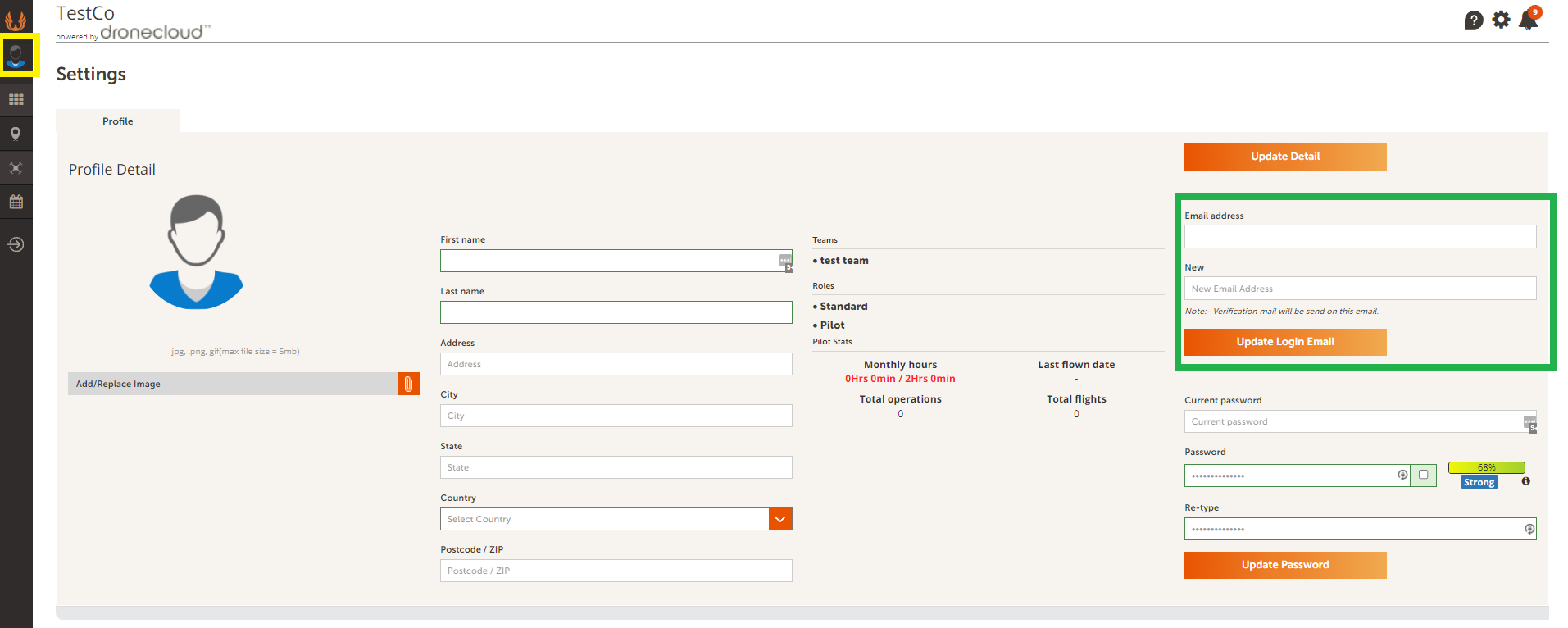This screenshot has width=1568, height=628.
Task: Click the logout arrow icon in sidebar
Action: (x=16, y=244)
